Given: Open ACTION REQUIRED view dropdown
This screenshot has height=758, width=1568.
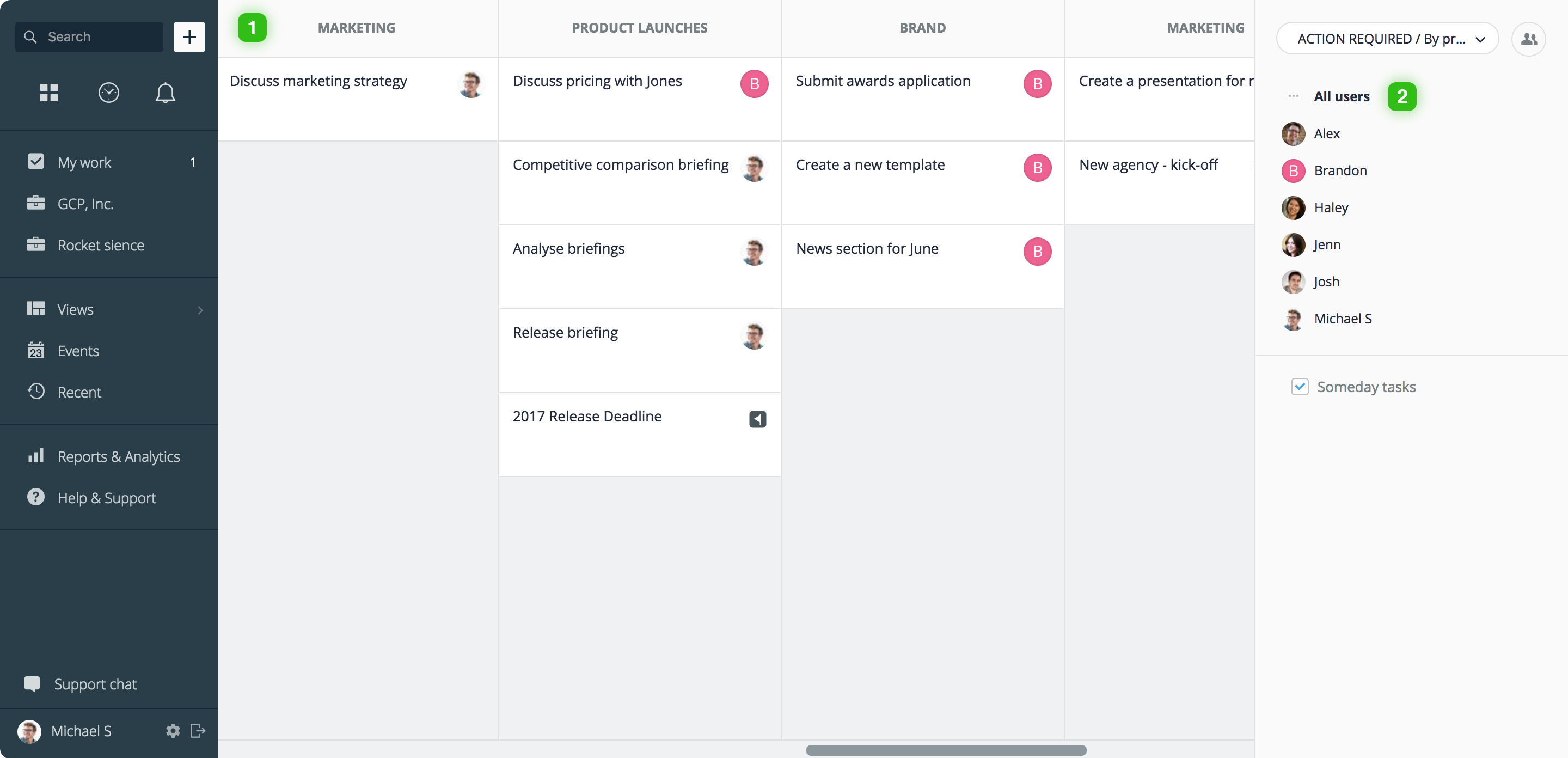Looking at the screenshot, I should [x=1387, y=39].
